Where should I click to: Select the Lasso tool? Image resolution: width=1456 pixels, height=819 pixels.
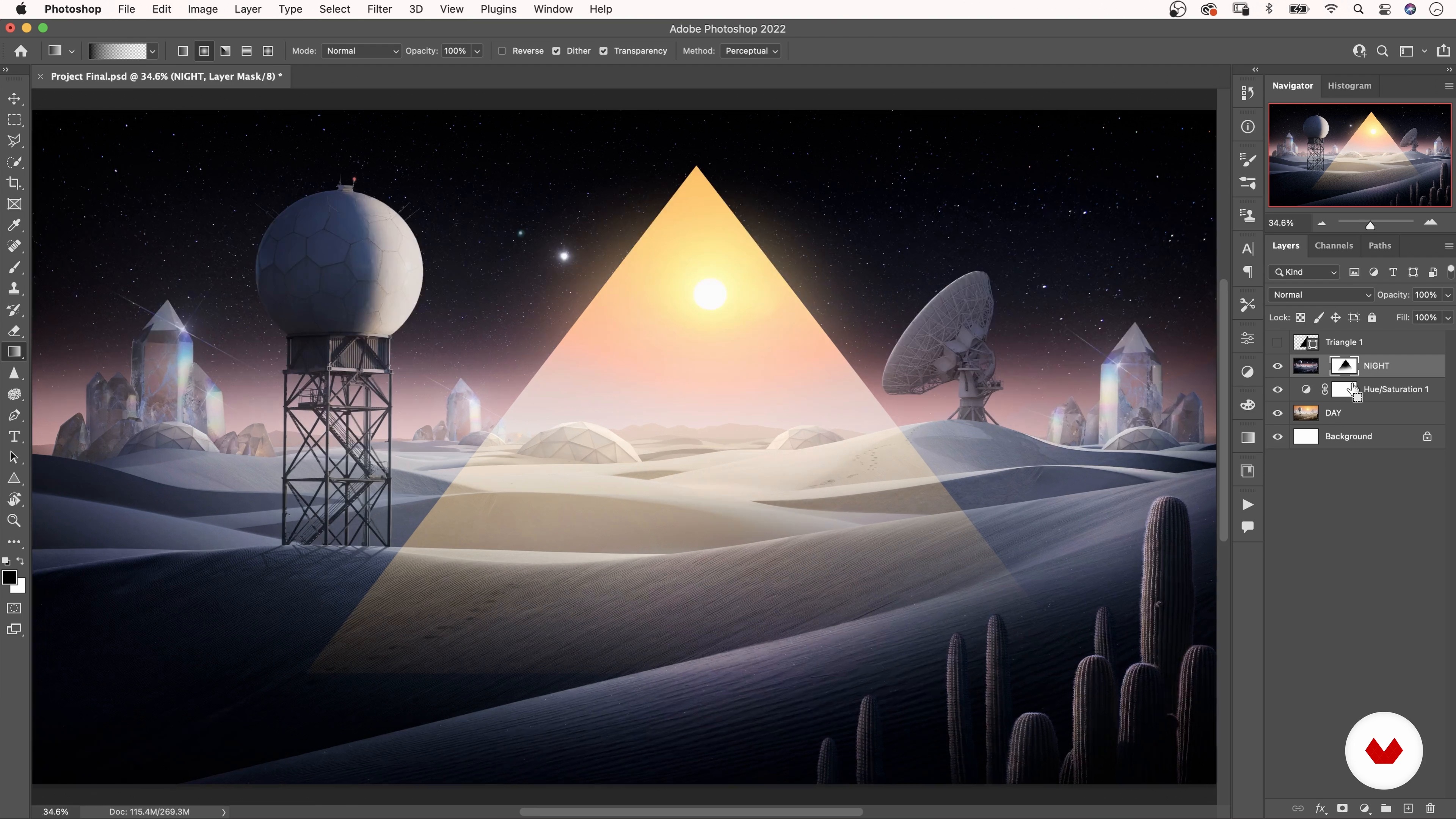point(14,141)
